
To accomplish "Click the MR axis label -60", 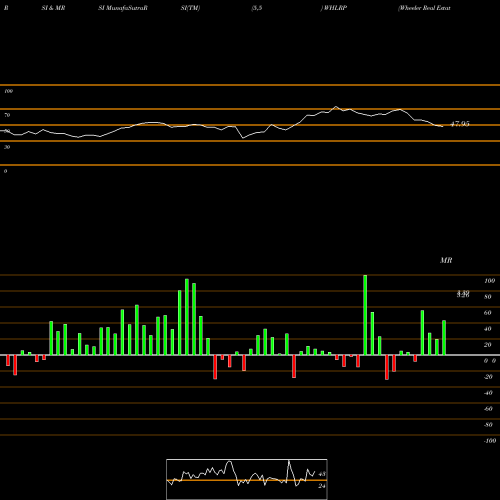I will coord(488,409).
